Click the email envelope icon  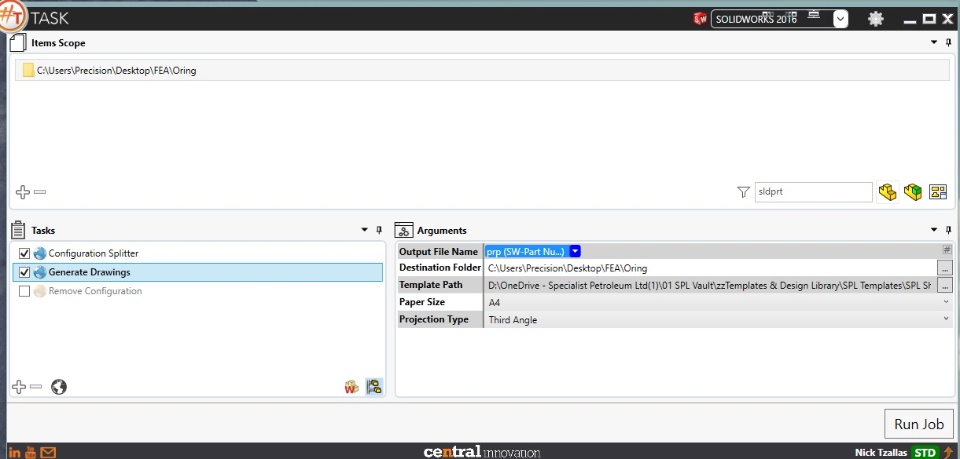tap(48, 453)
